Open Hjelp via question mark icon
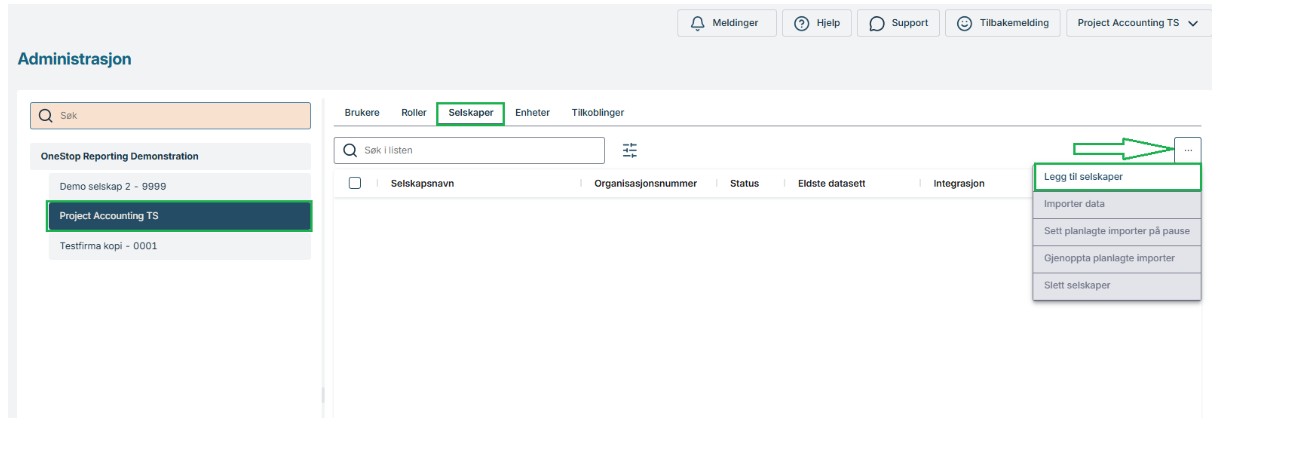 point(801,24)
